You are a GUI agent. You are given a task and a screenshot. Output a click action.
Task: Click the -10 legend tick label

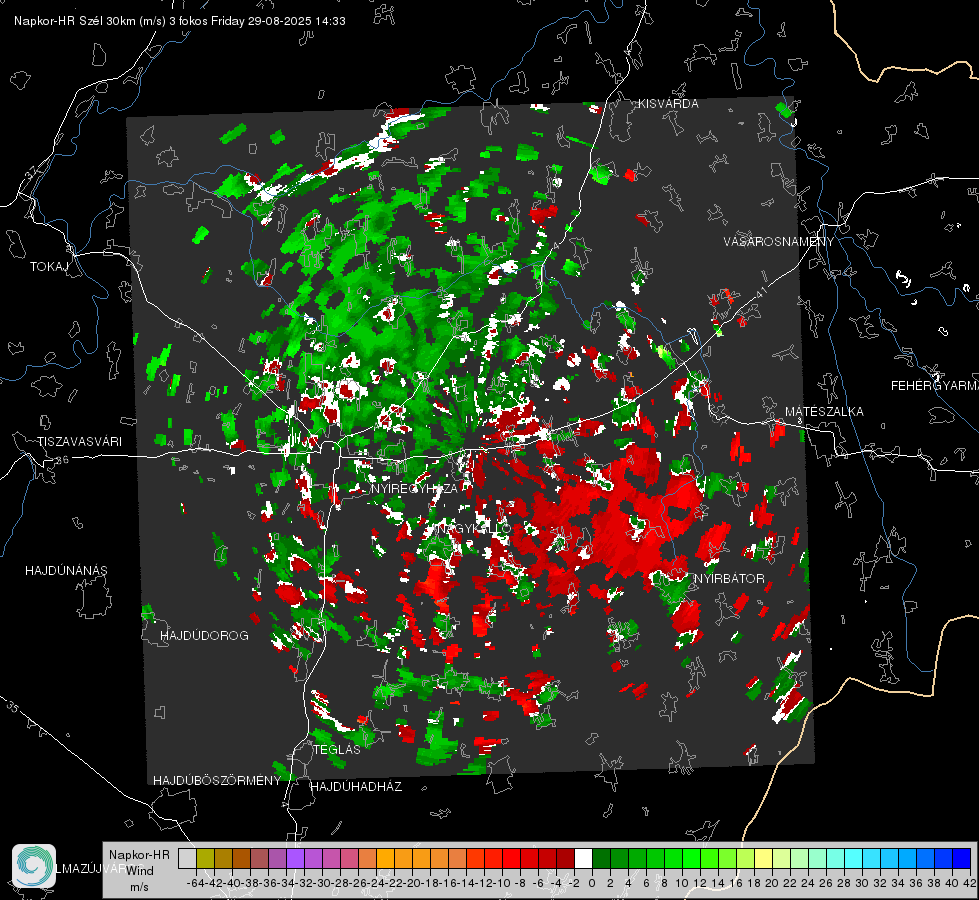click(x=501, y=883)
